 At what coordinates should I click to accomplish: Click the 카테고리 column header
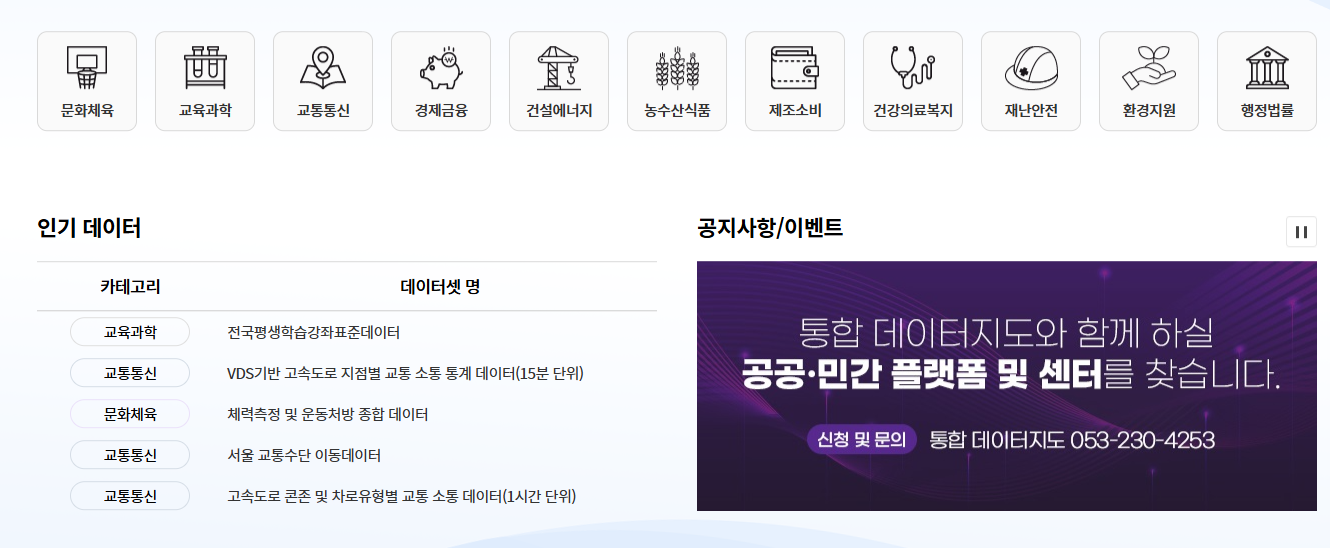point(130,287)
